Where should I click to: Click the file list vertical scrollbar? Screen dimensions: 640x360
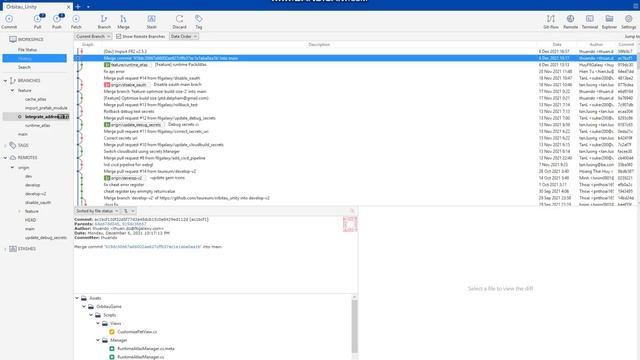click(354, 327)
